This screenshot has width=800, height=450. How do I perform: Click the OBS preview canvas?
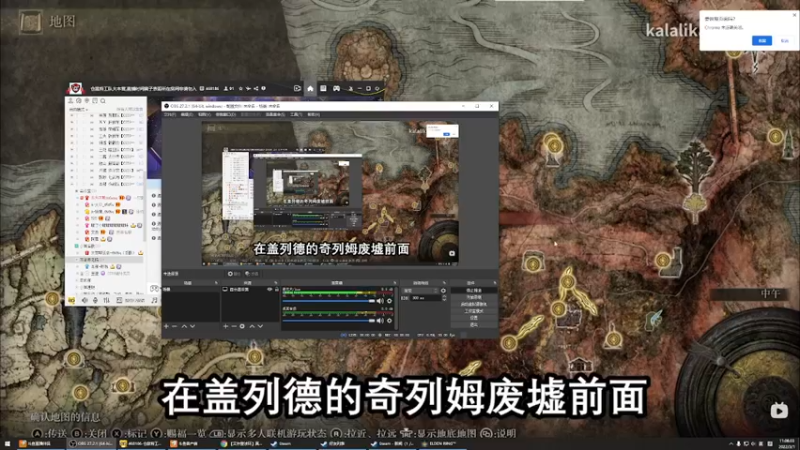[330, 193]
